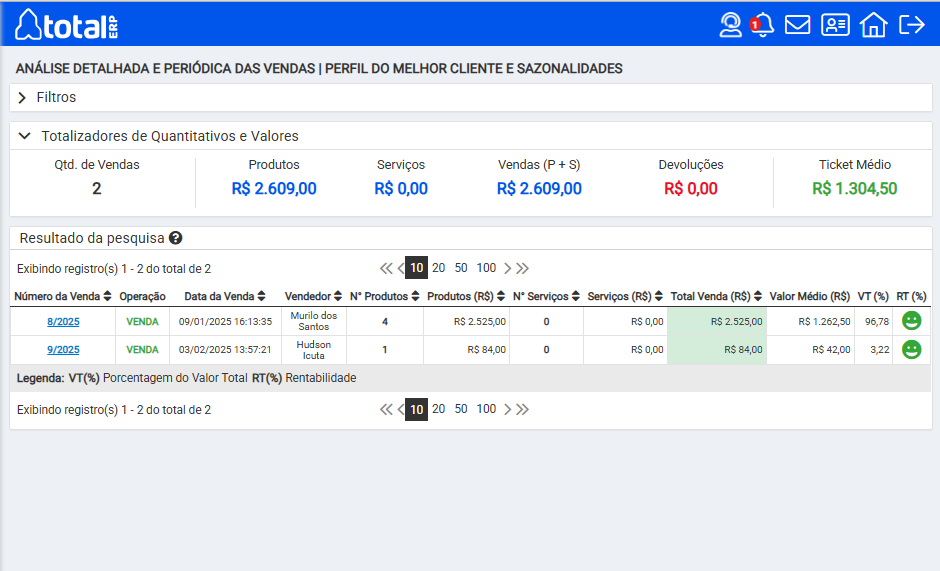The width and height of the screenshot is (940, 571).
Task: Open the support agent headset icon
Action: 731,25
